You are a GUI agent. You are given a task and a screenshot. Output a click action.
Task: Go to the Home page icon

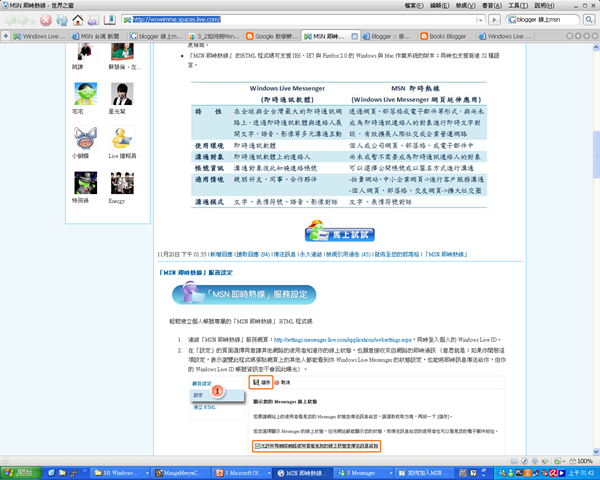78,20
